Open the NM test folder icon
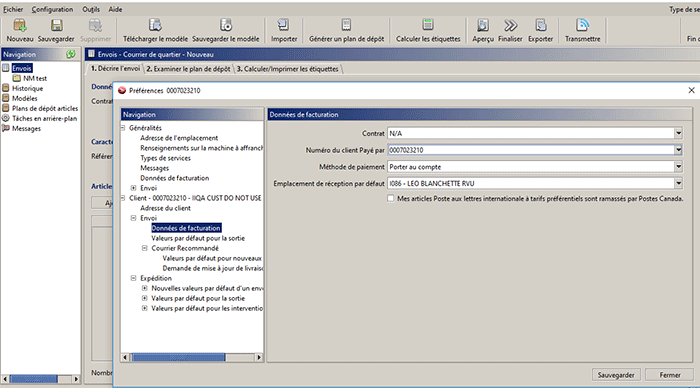This screenshot has width=700, height=388. pos(17,78)
